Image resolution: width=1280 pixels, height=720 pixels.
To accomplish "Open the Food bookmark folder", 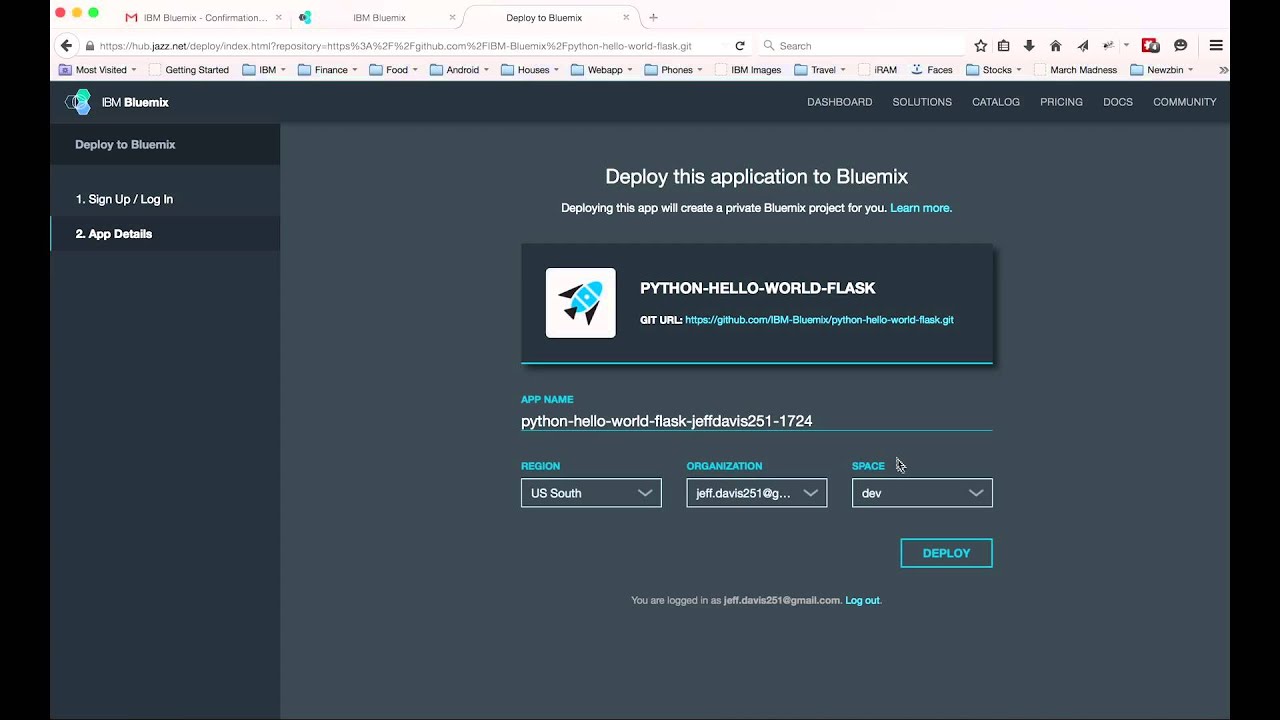I will click(393, 70).
